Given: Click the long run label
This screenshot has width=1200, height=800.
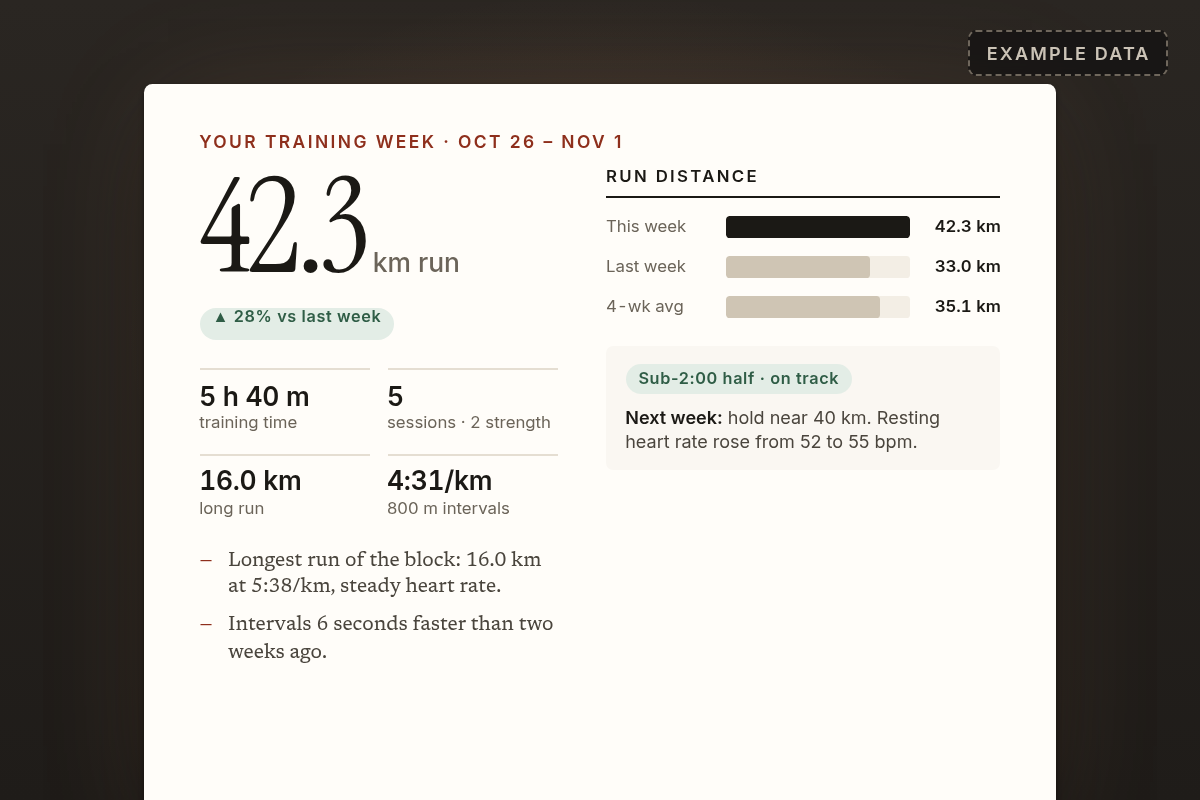Looking at the screenshot, I should tap(232, 509).
